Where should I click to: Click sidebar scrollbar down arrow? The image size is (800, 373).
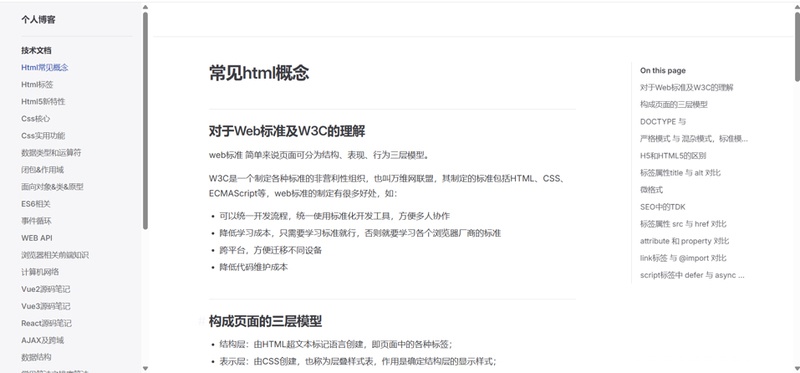click(x=145, y=368)
